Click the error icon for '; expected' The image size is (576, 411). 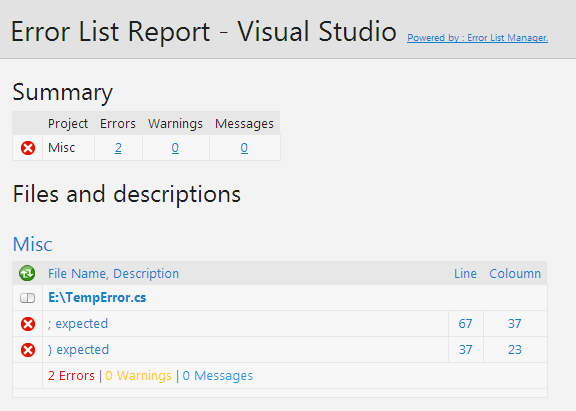tap(28, 324)
